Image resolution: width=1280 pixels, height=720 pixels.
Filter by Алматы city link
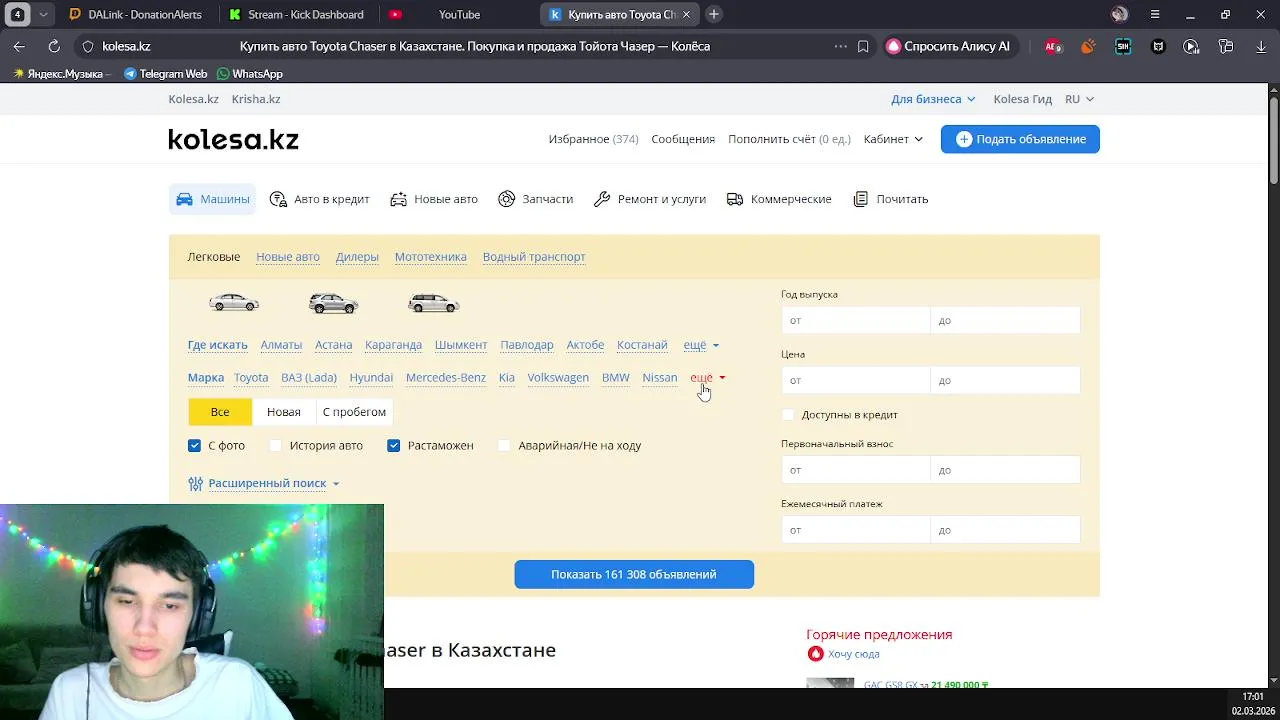click(281, 345)
